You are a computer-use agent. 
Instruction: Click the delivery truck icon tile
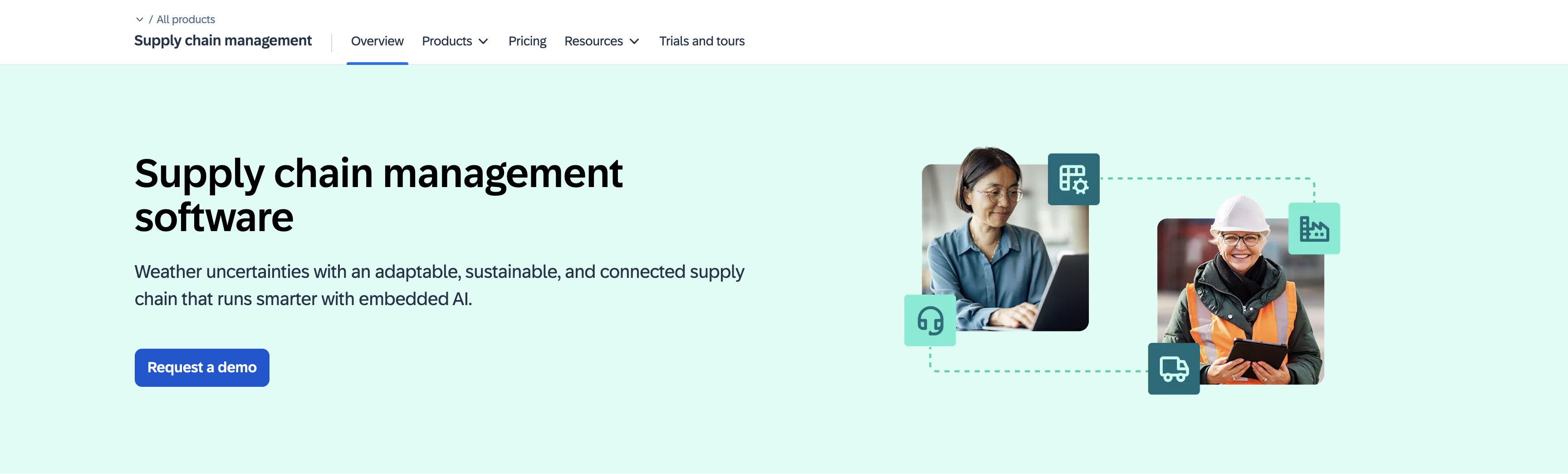coord(1174,369)
